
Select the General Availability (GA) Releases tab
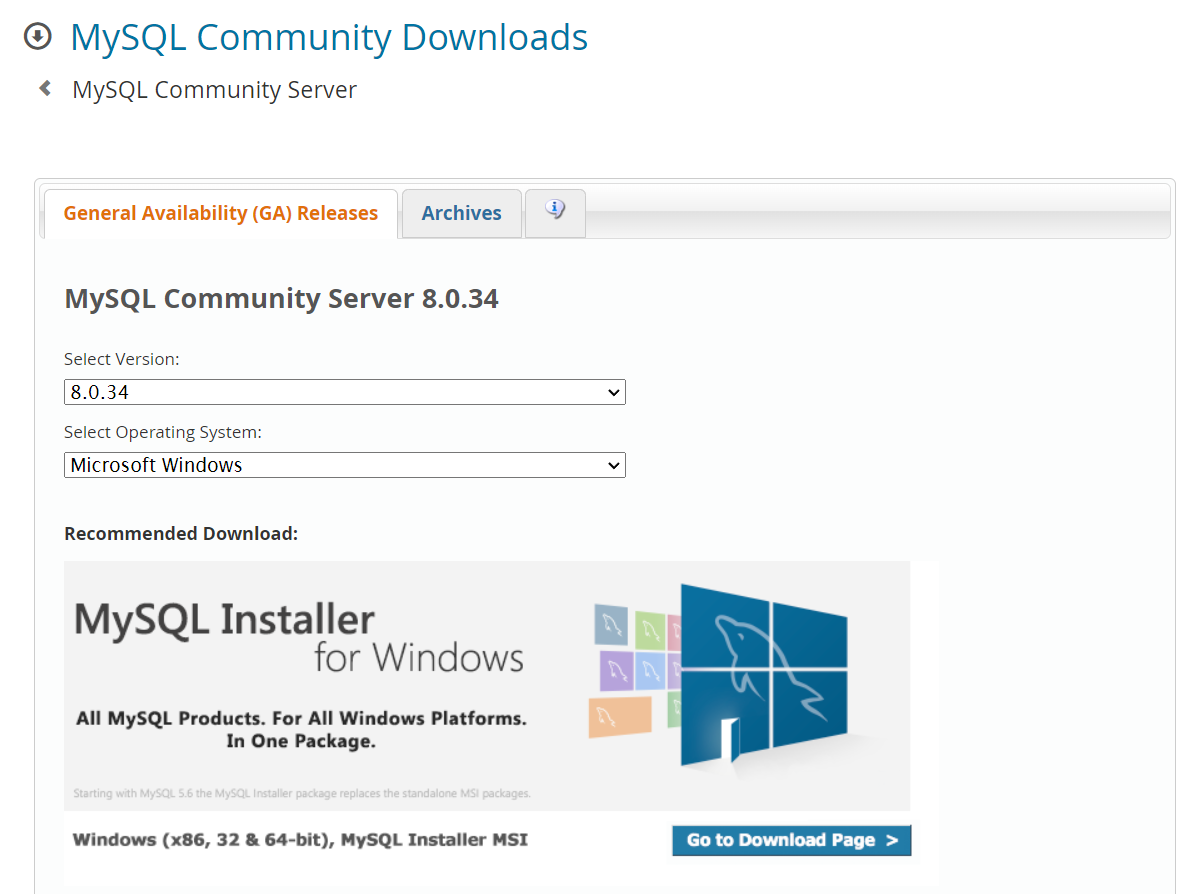(x=220, y=214)
